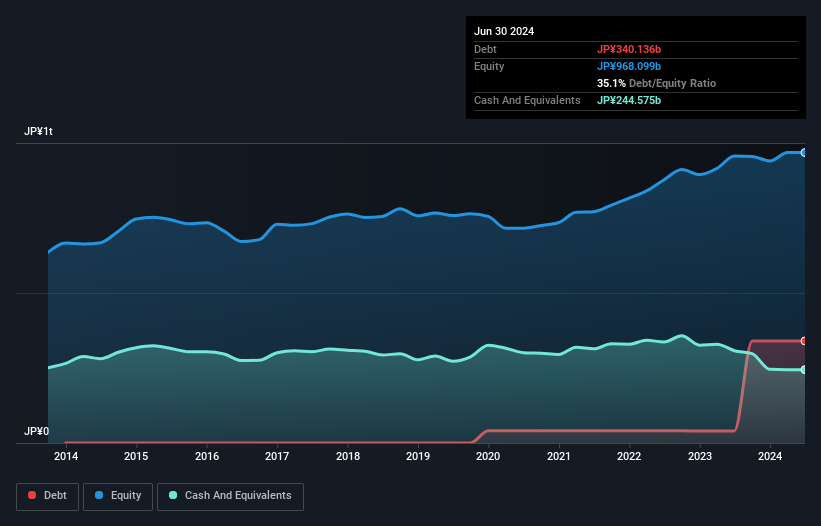Click the 2023 x-axis label
The height and width of the screenshot is (526, 821).
[700, 456]
